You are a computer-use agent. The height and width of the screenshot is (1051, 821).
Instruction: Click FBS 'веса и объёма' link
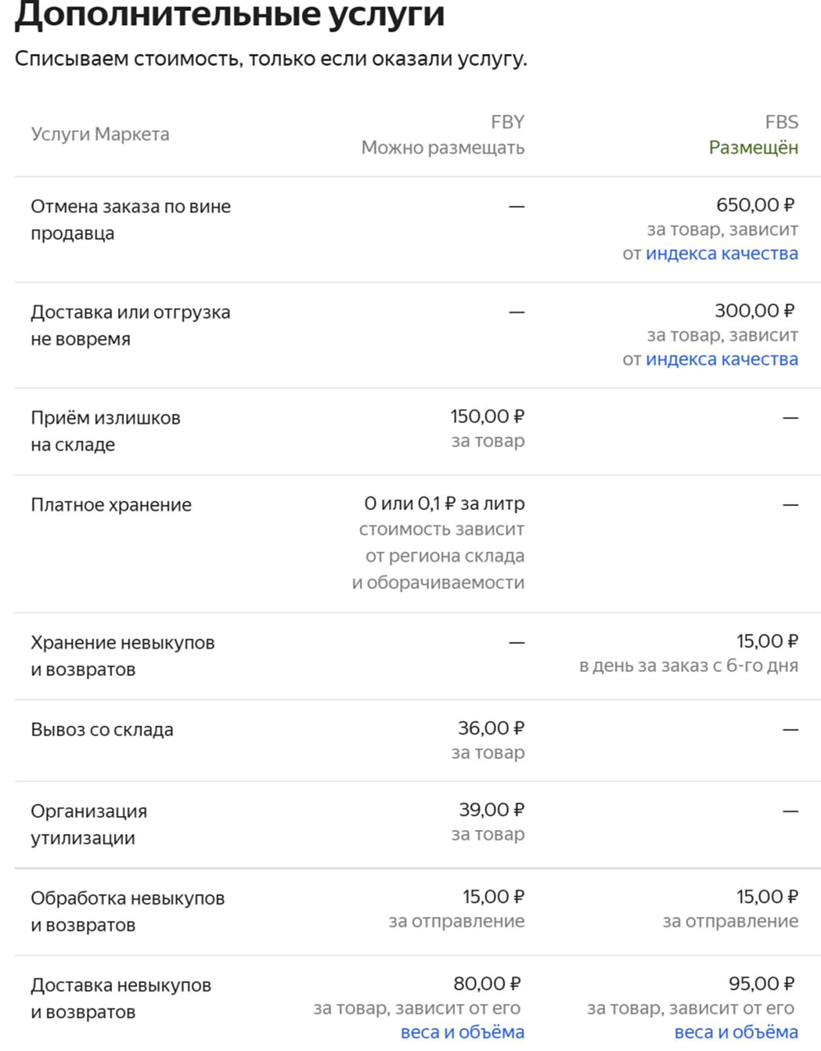point(736,1032)
